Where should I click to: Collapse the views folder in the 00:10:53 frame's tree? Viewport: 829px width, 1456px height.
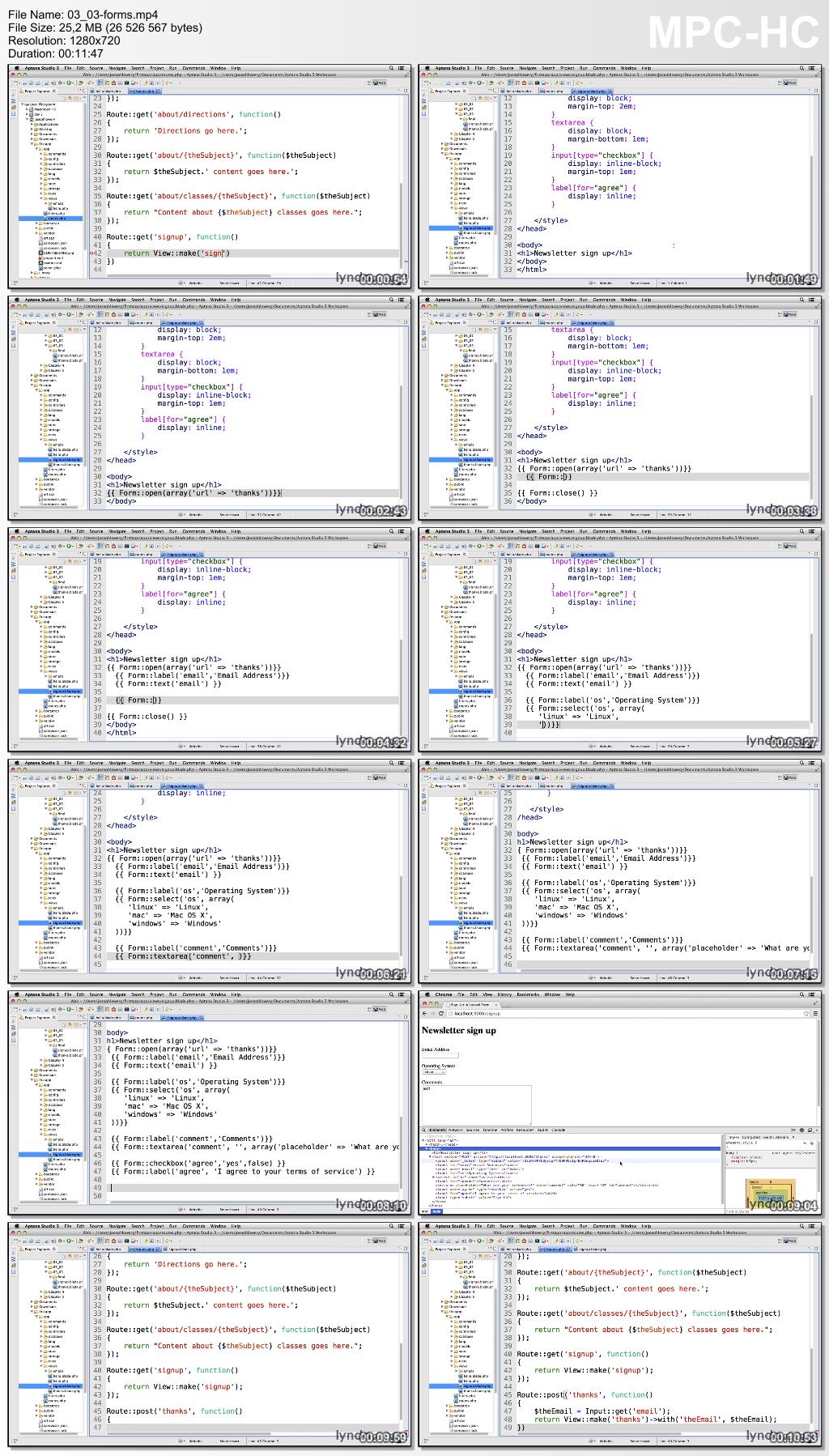[x=452, y=1366]
